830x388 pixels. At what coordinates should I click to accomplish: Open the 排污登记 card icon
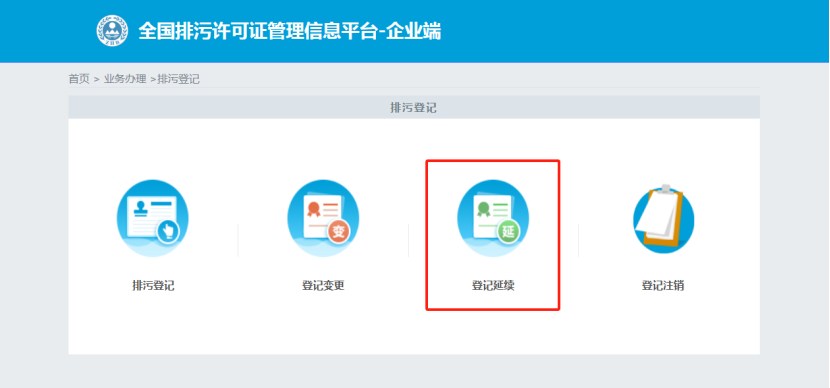pos(152,218)
